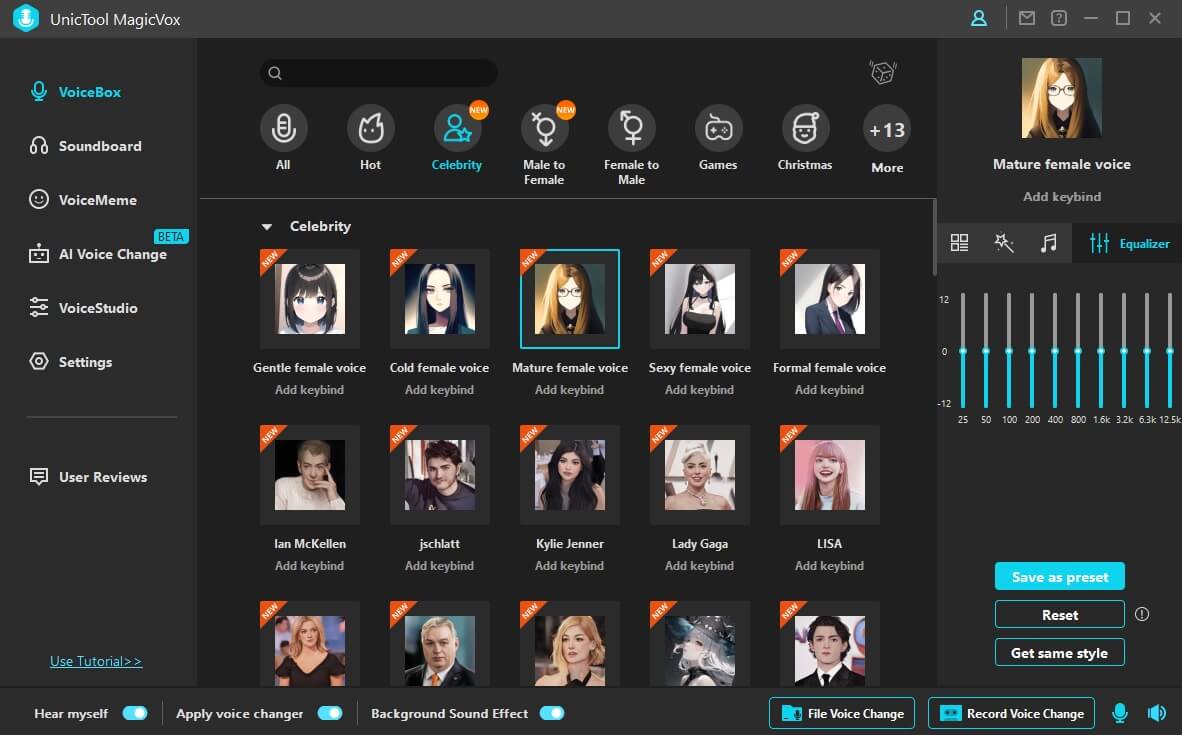Select the Cold female voice thumbnail
This screenshot has width=1182, height=735.
tap(439, 299)
